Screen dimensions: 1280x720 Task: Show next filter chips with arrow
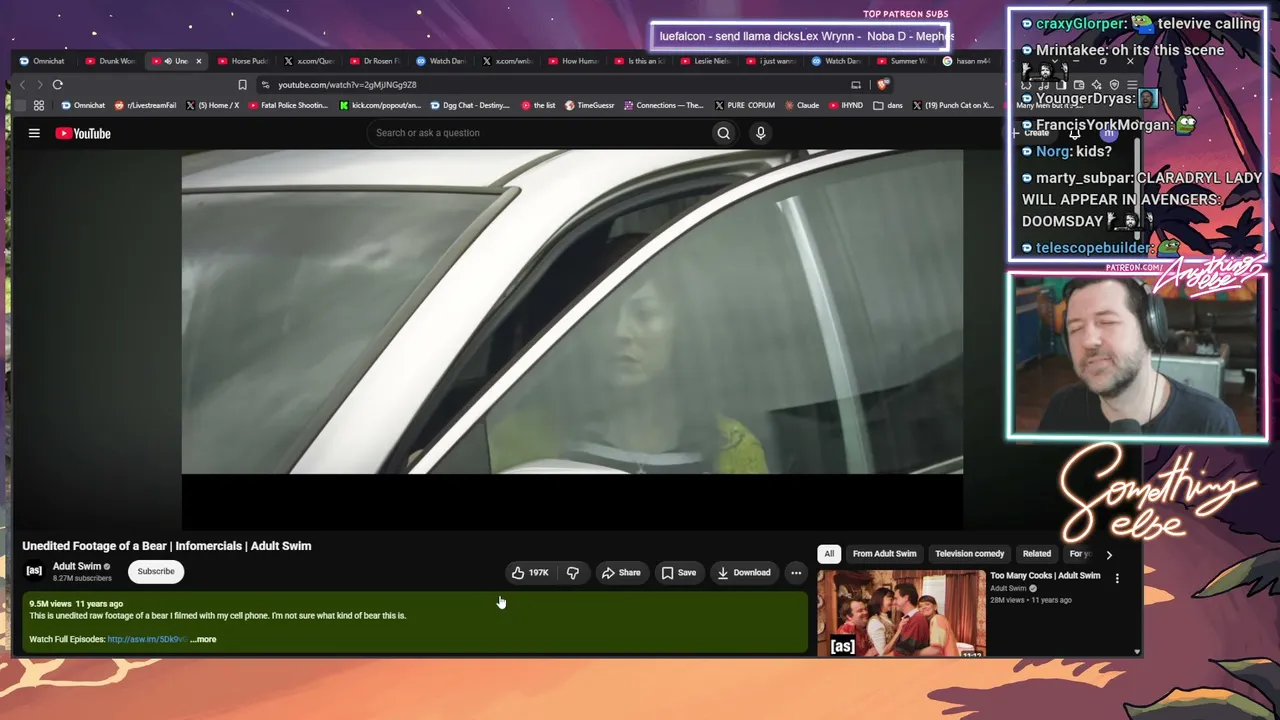1109,554
